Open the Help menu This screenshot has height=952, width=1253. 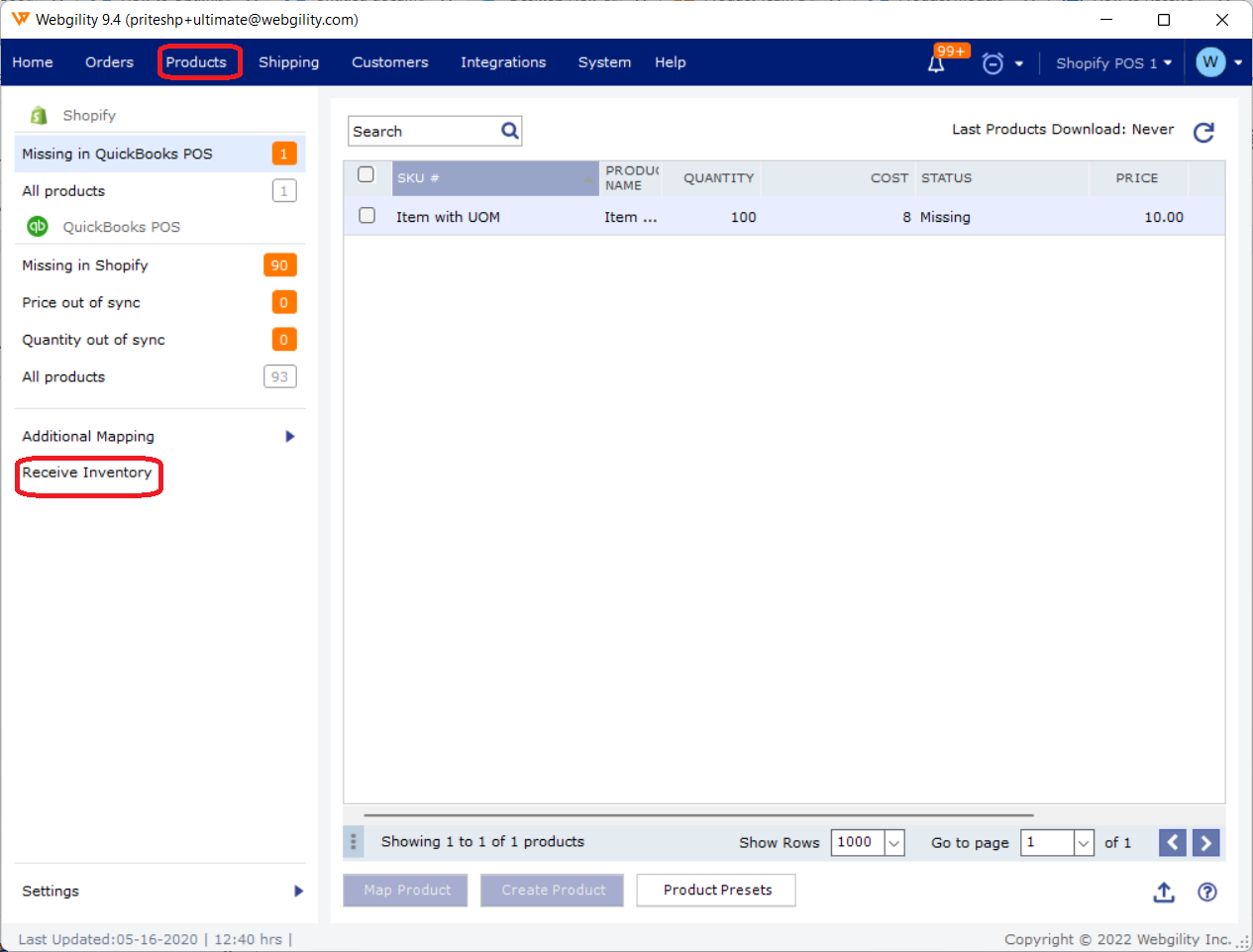(671, 62)
